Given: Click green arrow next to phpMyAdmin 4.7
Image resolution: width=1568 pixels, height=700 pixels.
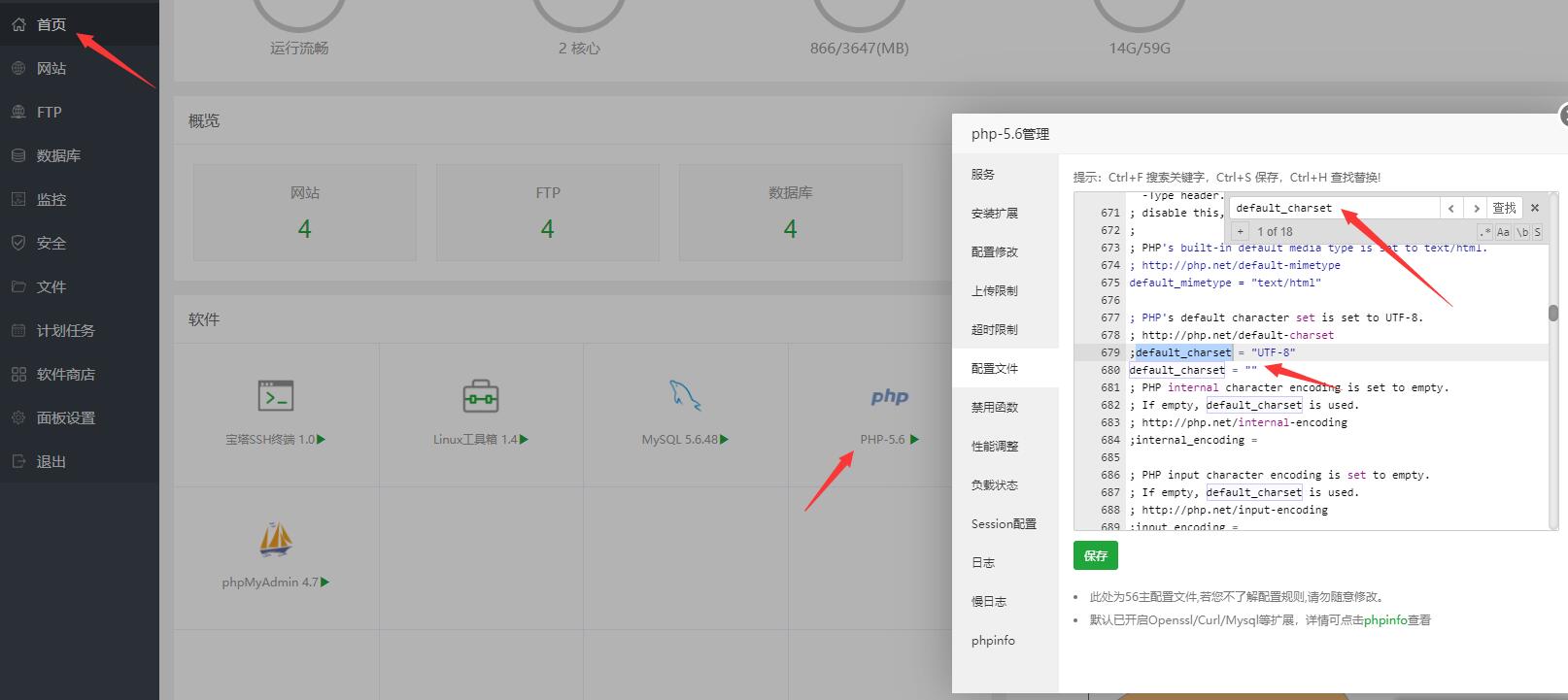Looking at the screenshot, I should tap(325, 583).
